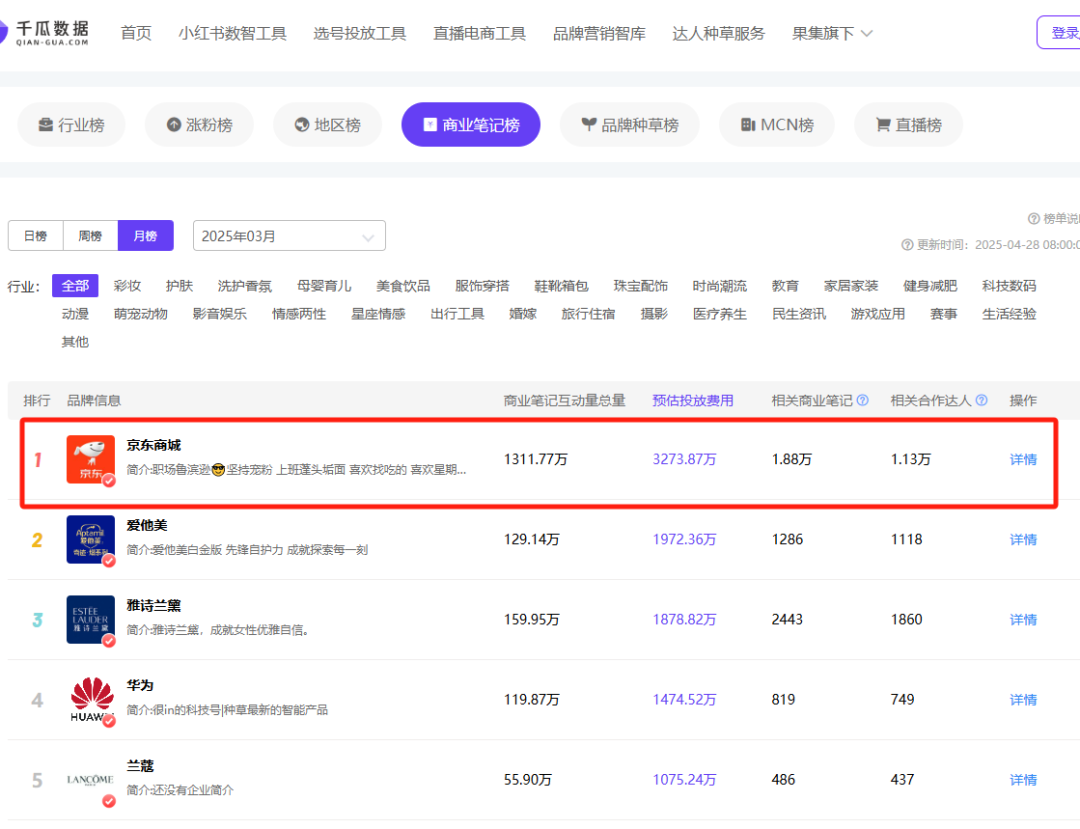Select the 月榜 monthly ranking
This screenshot has width=1080, height=829.
145,236
